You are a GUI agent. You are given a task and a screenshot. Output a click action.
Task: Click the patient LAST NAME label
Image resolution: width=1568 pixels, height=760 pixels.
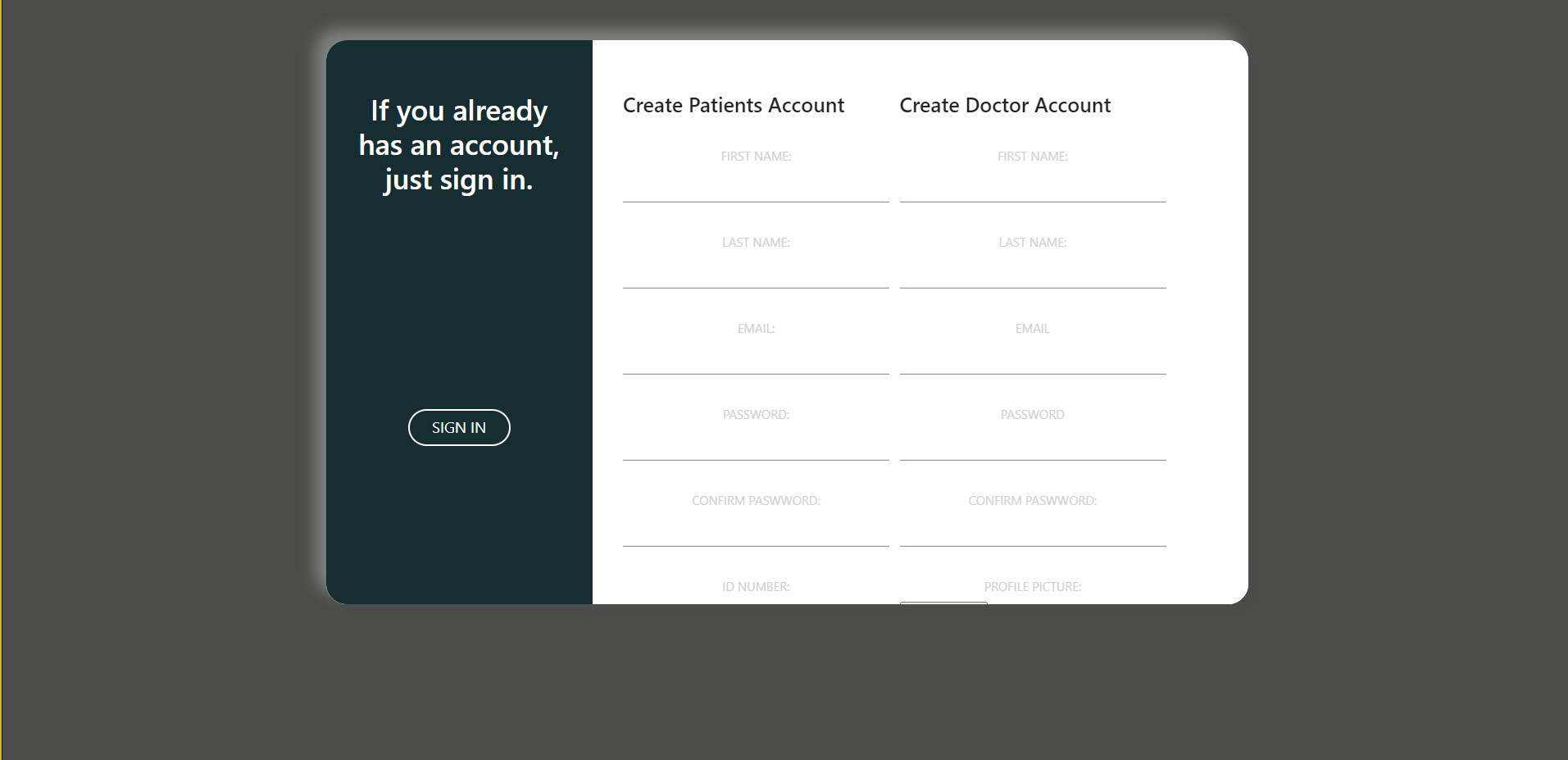click(756, 243)
